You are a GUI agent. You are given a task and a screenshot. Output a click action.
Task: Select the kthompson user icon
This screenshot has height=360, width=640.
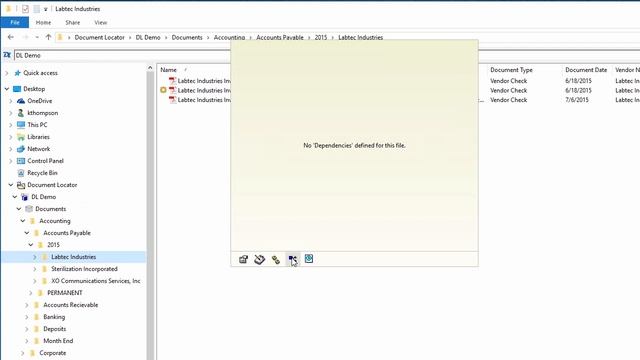tap(21, 113)
